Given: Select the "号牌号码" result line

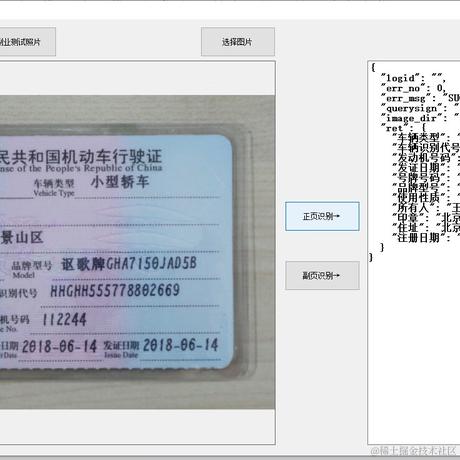Looking at the screenshot, I should [x=426, y=177].
